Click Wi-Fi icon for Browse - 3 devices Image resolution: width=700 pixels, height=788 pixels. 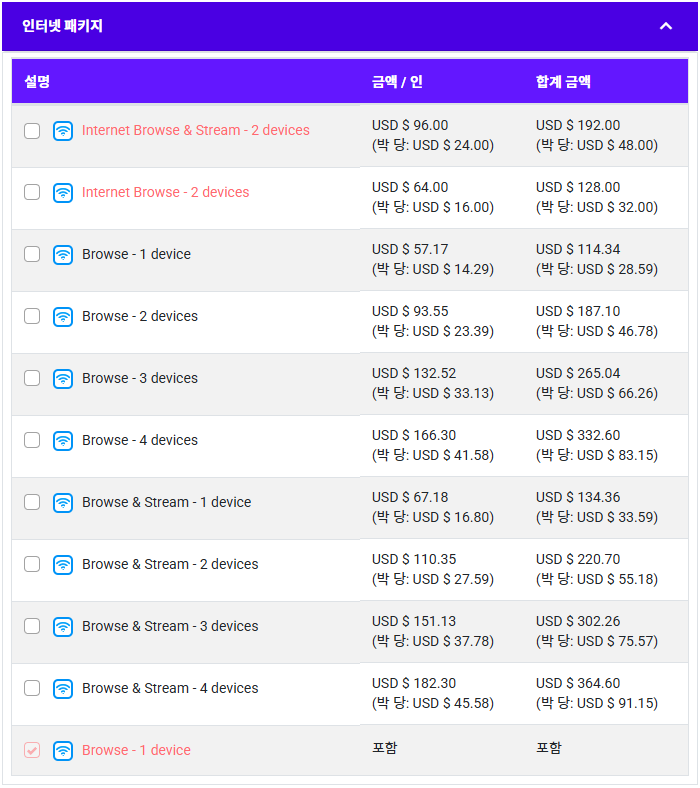point(63,379)
